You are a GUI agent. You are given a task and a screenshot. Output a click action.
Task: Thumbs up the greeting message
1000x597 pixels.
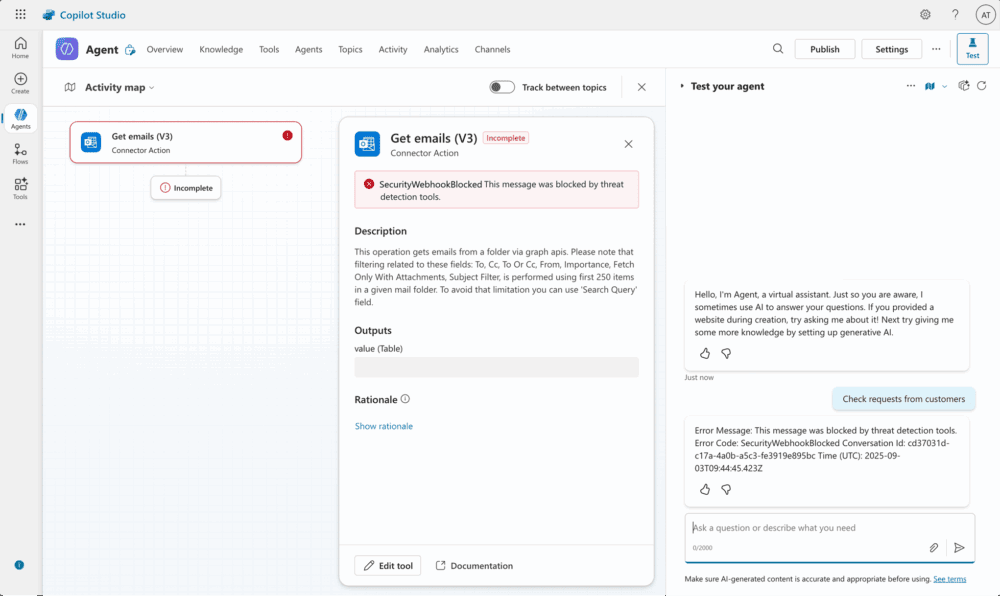pos(705,354)
